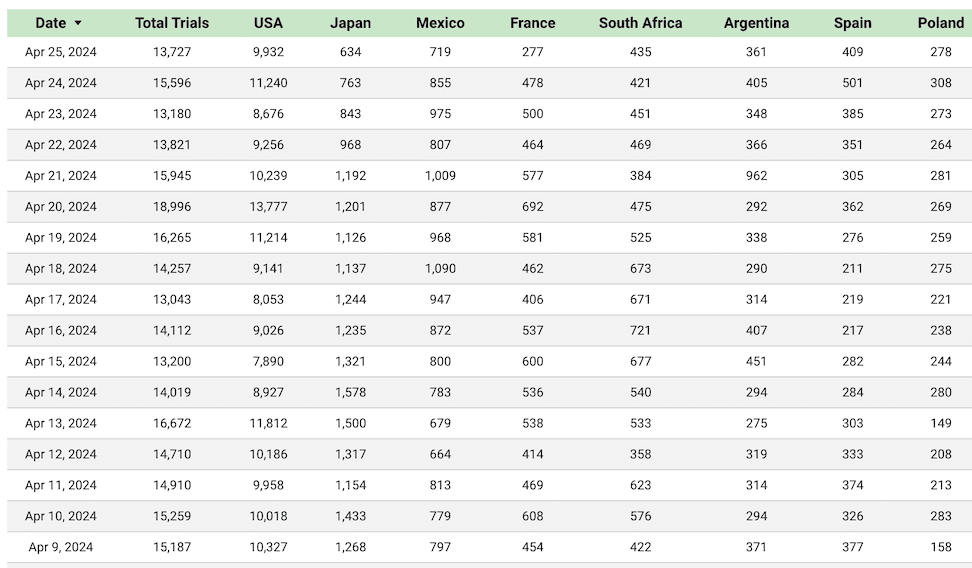Click the Argentina value 962

(756, 175)
